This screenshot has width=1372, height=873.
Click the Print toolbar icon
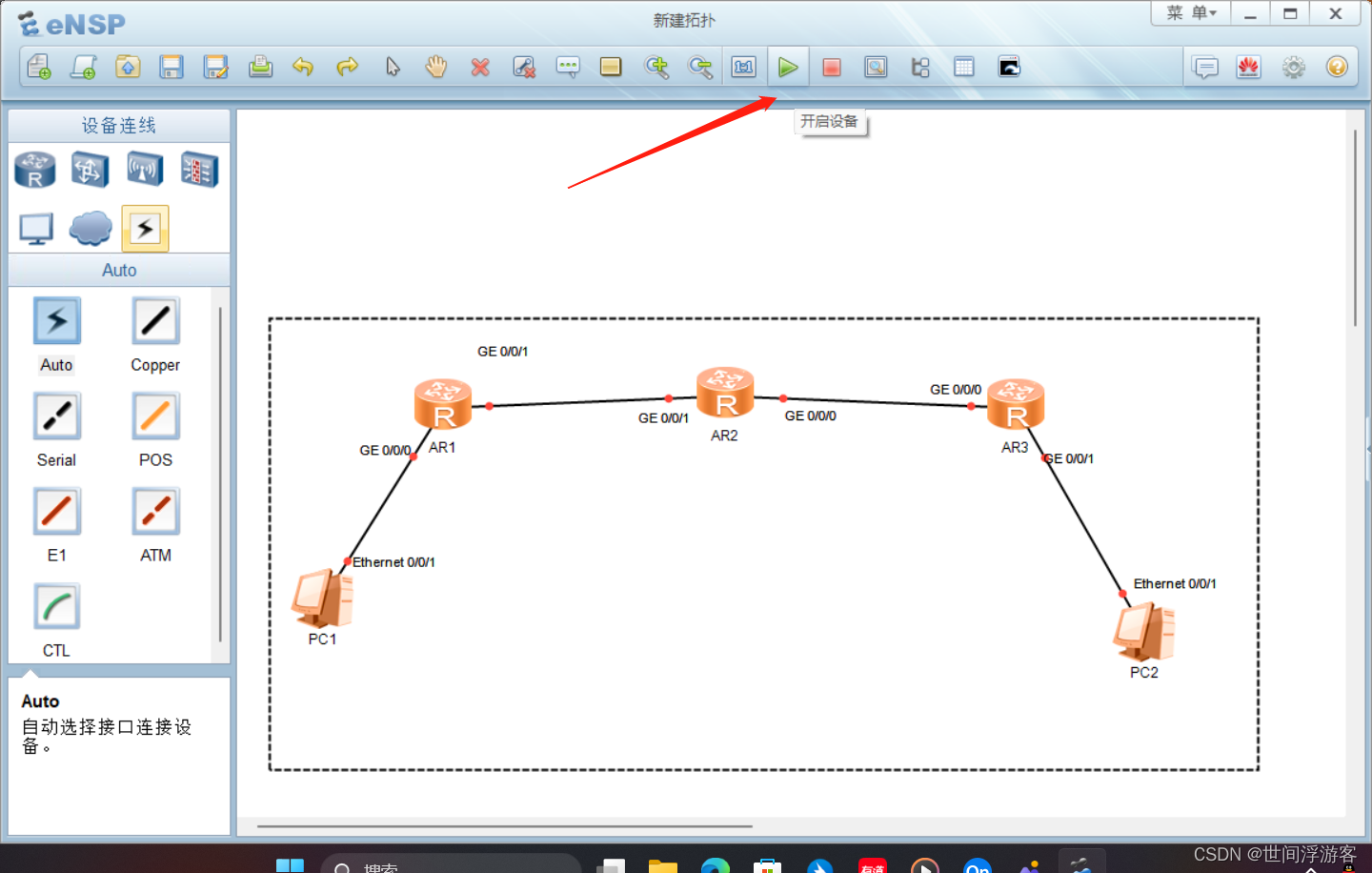(x=260, y=67)
